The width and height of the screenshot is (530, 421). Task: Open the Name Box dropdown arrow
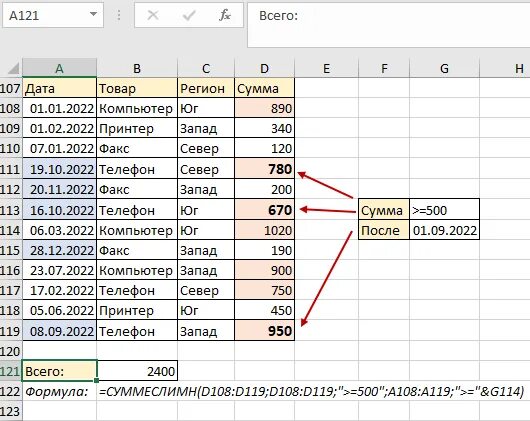pos(93,15)
